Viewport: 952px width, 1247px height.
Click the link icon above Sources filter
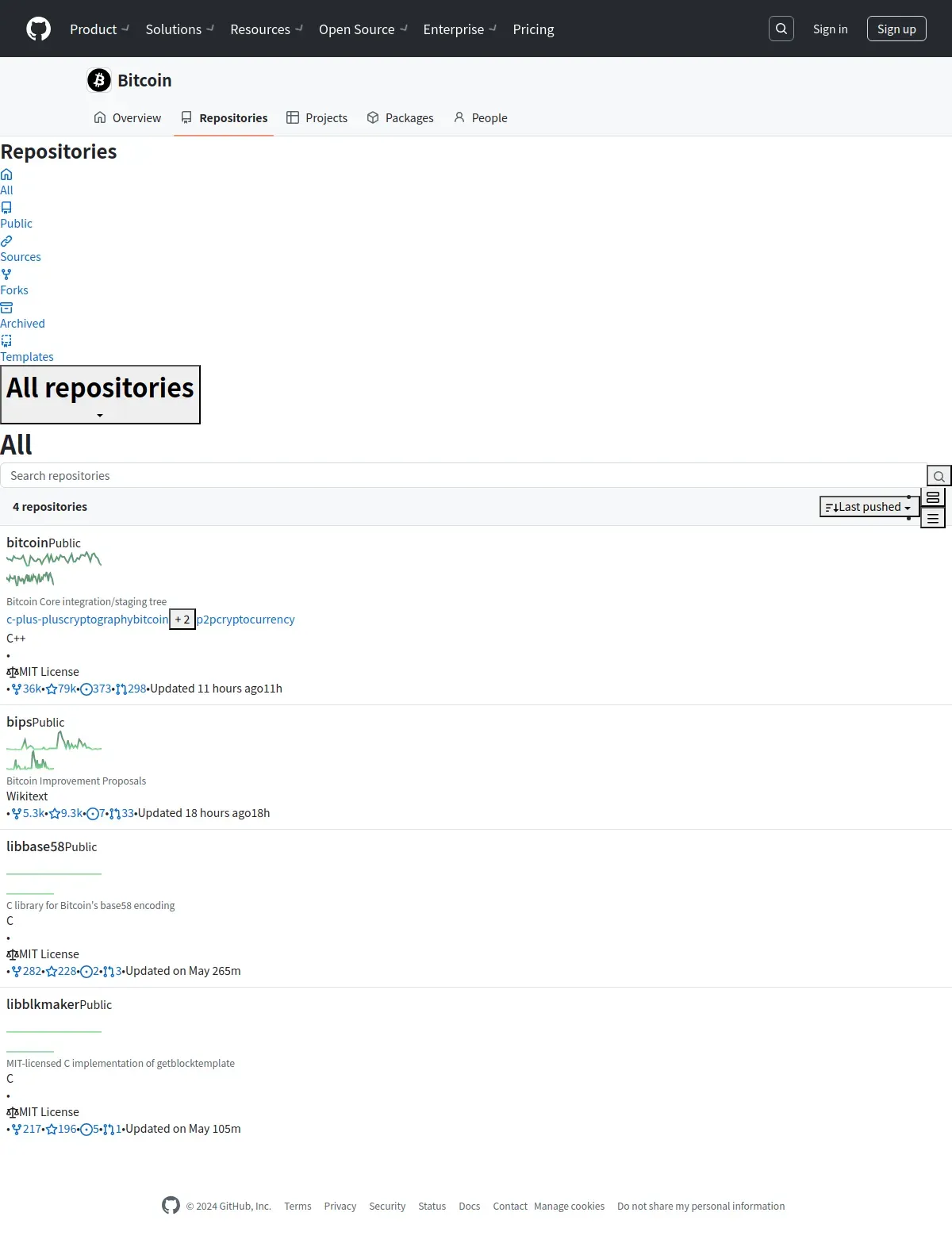point(6,241)
